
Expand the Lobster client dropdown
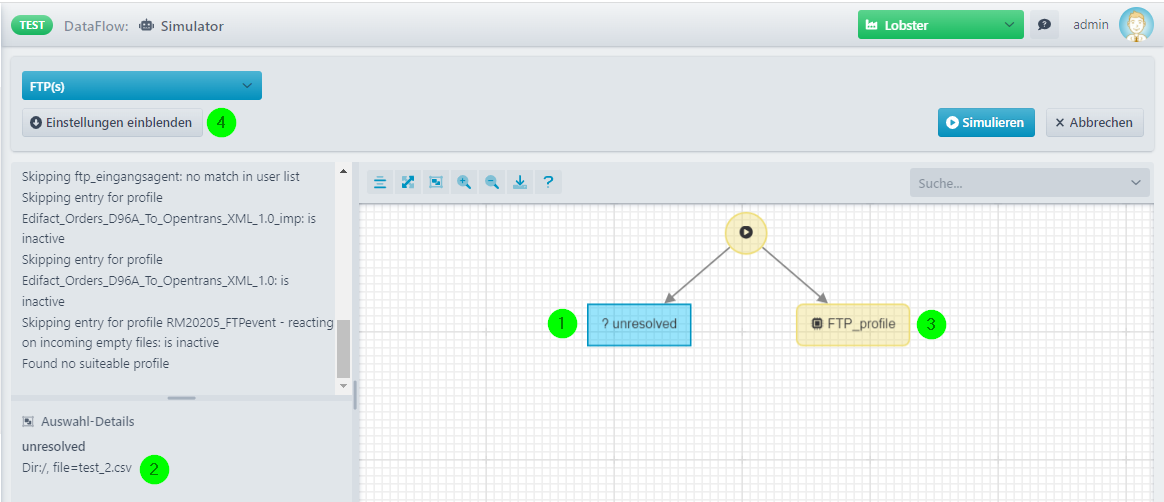(x=941, y=25)
